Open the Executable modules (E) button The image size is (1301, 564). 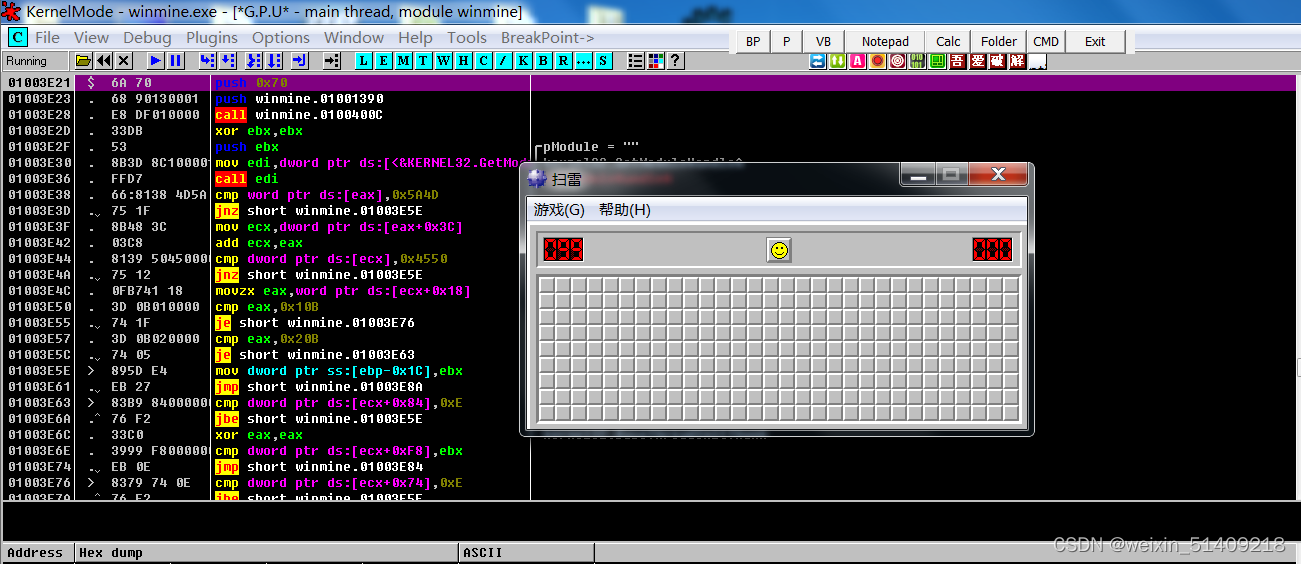383,61
